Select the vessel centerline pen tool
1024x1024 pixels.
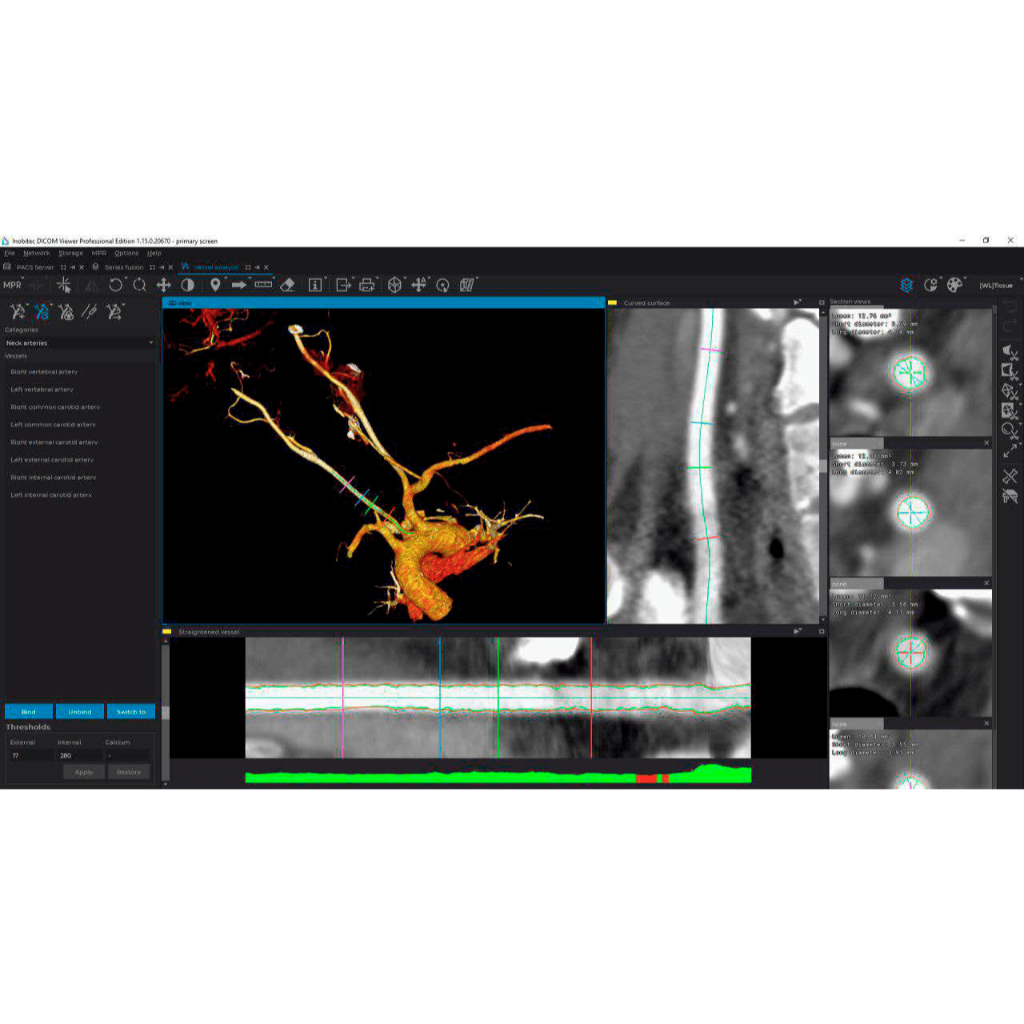[89, 312]
